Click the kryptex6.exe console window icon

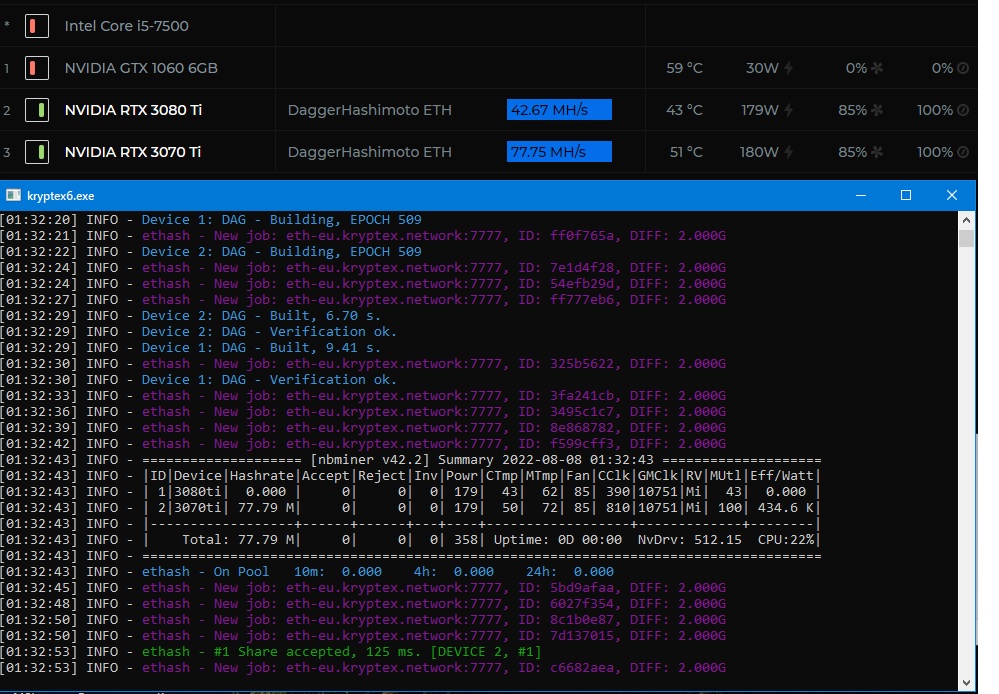(13, 195)
